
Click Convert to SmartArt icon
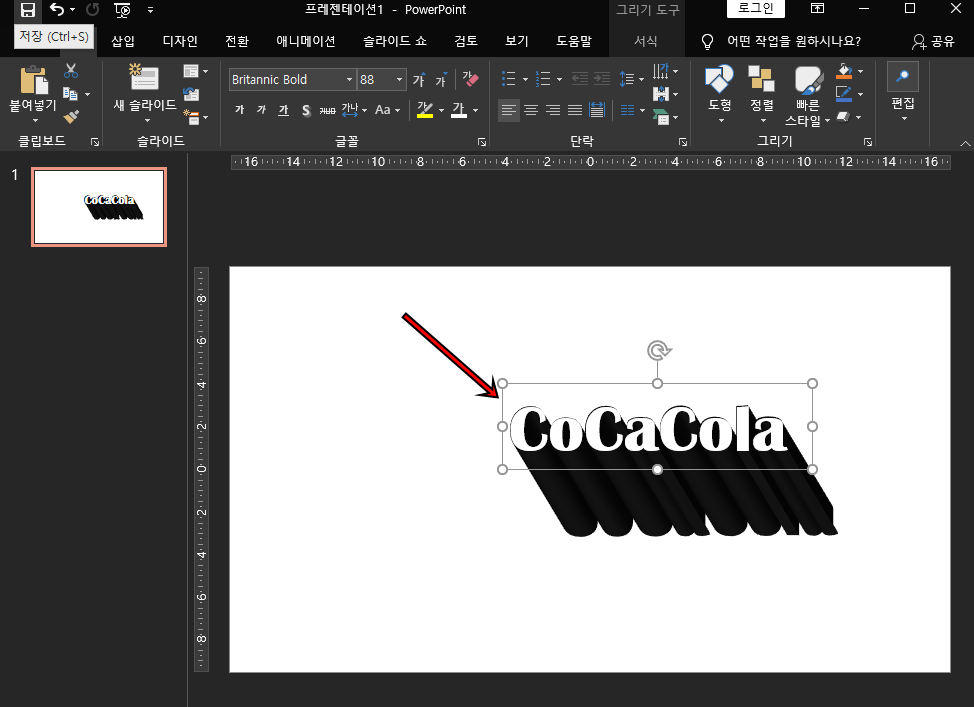pos(661,117)
